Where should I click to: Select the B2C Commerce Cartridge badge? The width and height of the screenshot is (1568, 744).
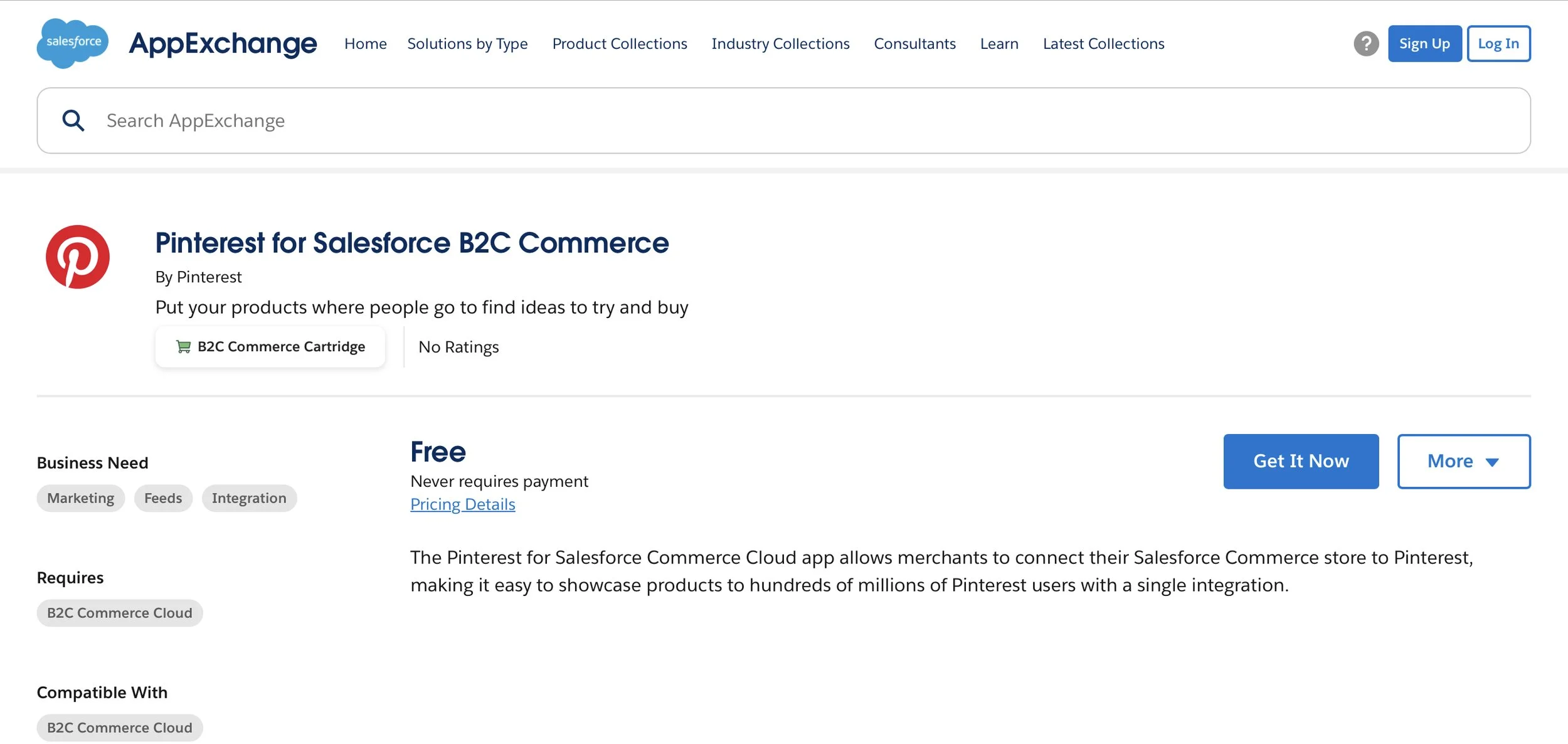coord(270,346)
